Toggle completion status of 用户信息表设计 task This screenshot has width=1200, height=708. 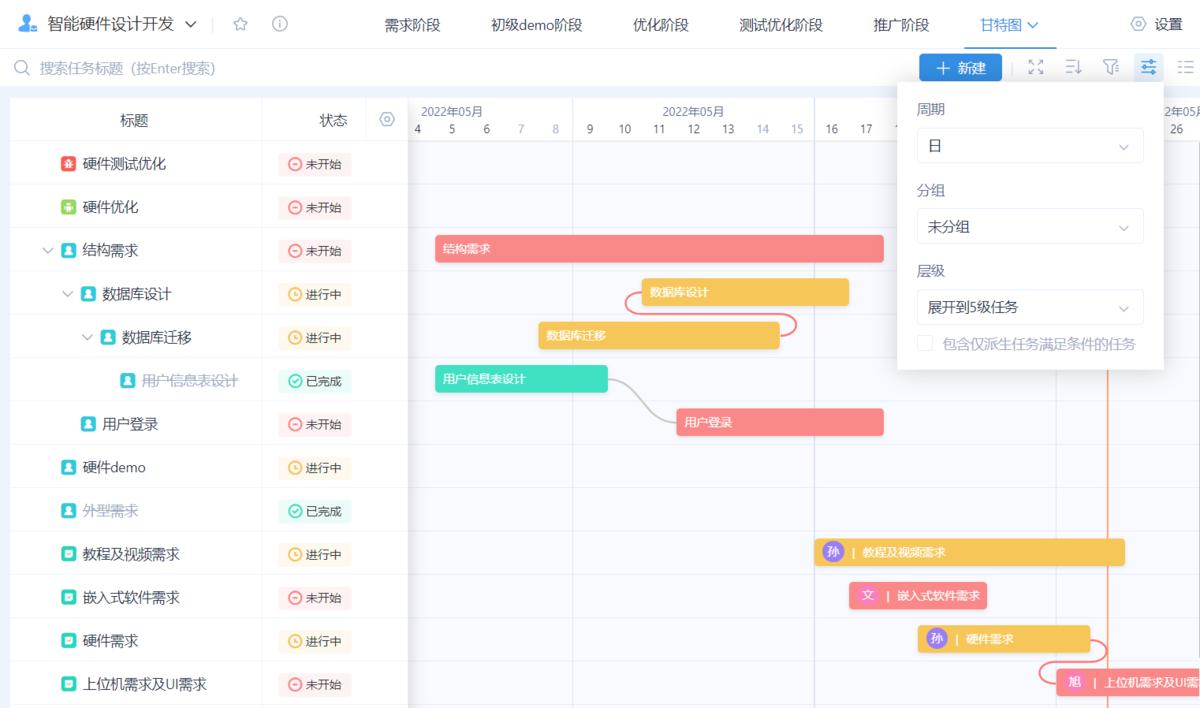point(316,380)
